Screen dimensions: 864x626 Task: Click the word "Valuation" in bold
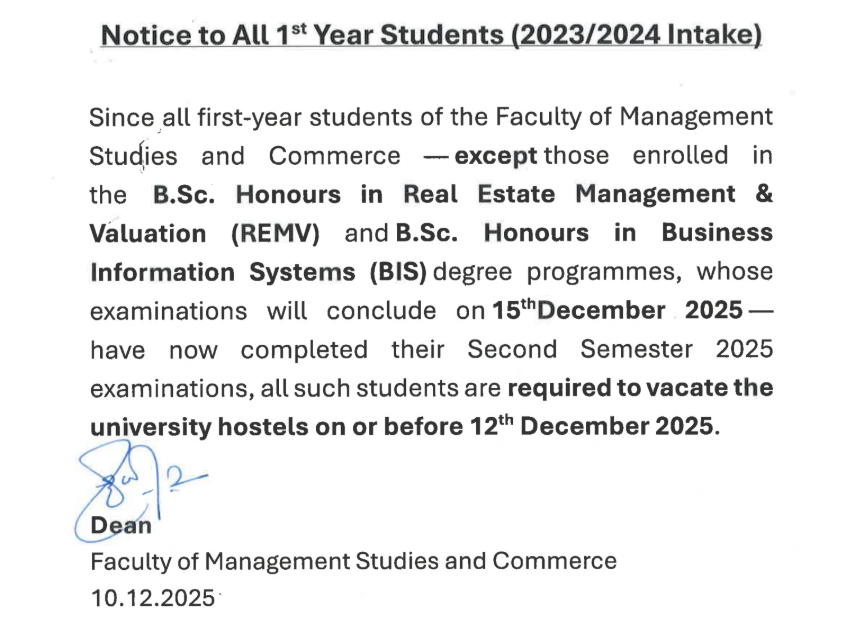tap(148, 234)
